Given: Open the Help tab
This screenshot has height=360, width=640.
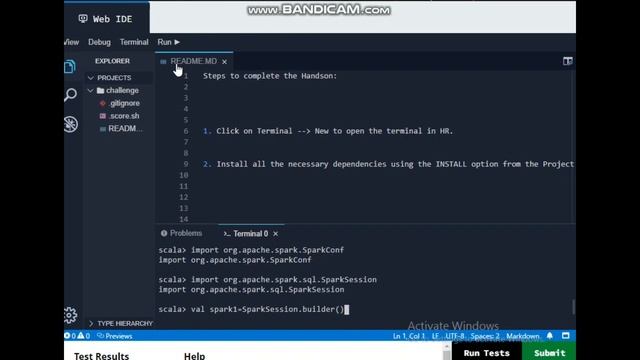Looking at the screenshot, I should pyautogui.click(x=194, y=356).
